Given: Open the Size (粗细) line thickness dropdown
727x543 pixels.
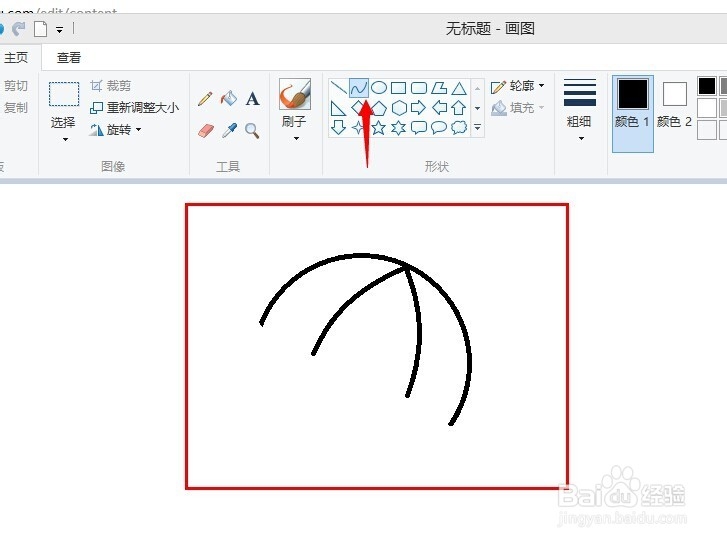Looking at the screenshot, I should click(580, 110).
